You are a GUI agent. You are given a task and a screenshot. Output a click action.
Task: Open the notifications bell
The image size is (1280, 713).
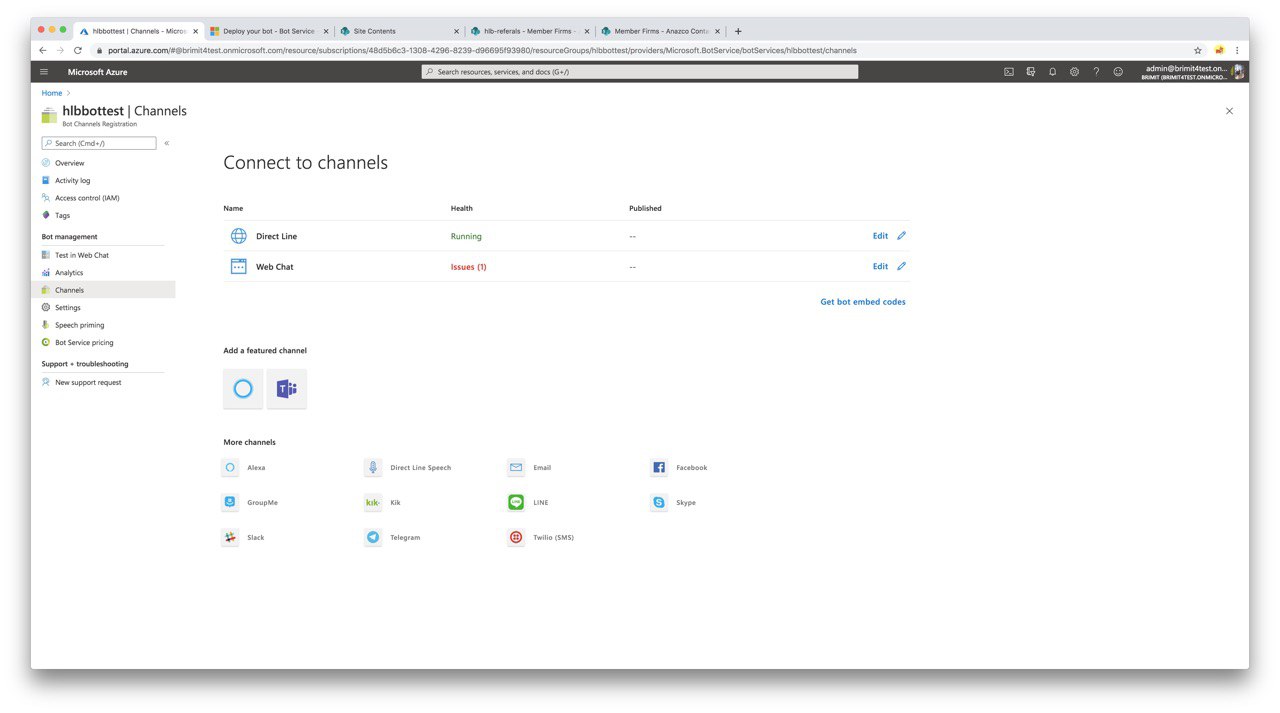(1053, 72)
